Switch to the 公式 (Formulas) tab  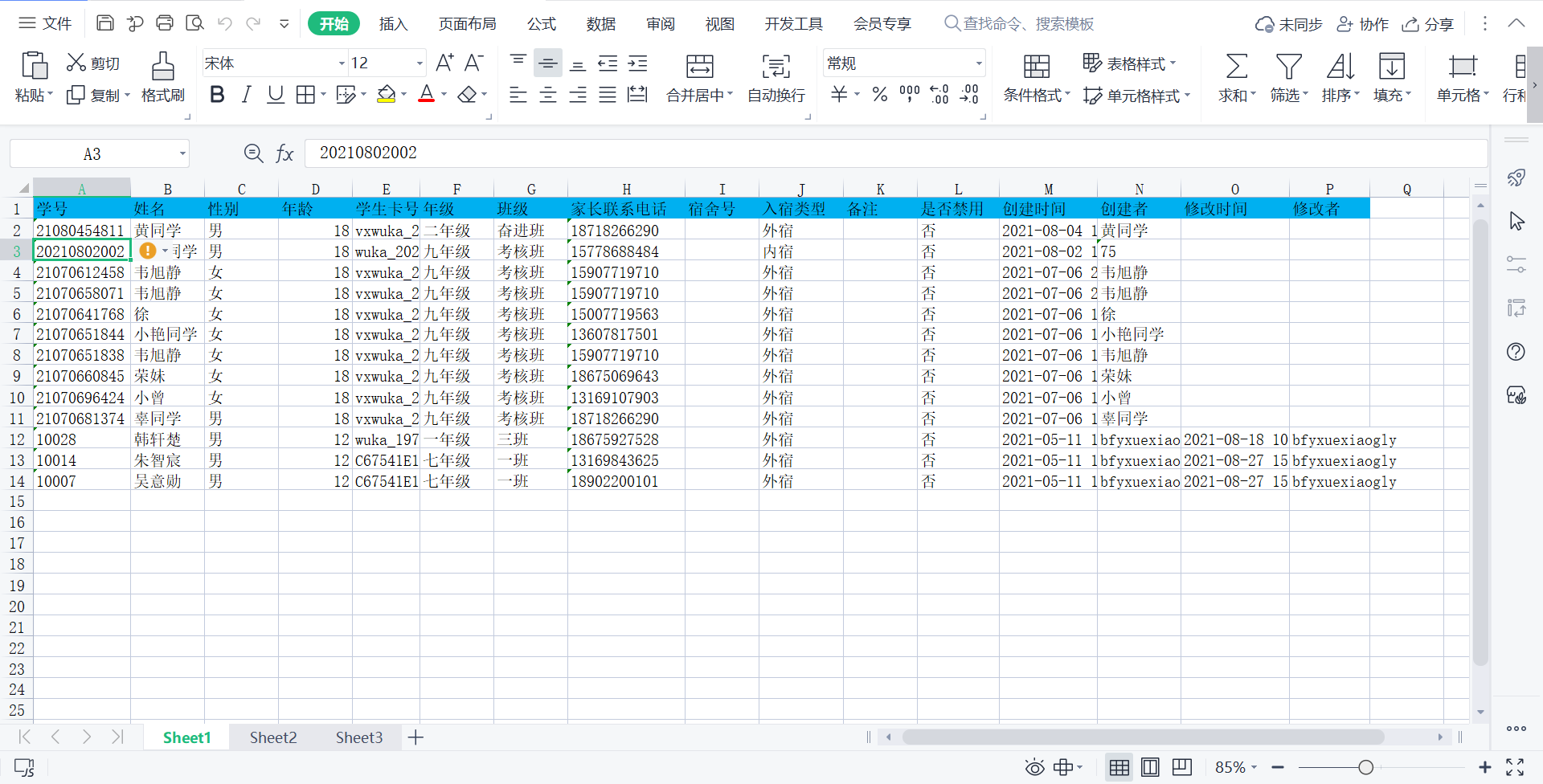(x=542, y=24)
